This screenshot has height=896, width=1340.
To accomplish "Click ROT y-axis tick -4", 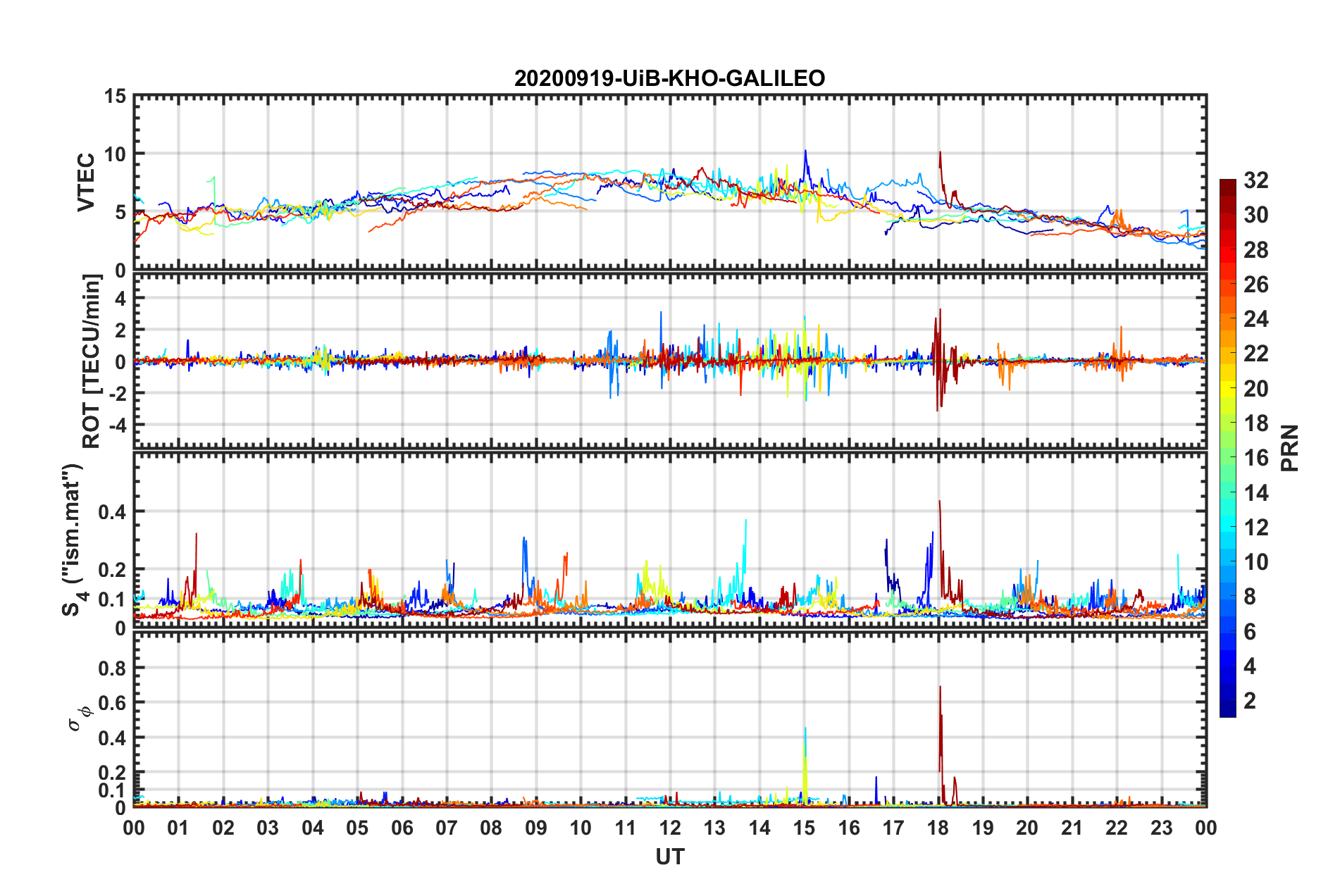I will click(x=119, y=426).
